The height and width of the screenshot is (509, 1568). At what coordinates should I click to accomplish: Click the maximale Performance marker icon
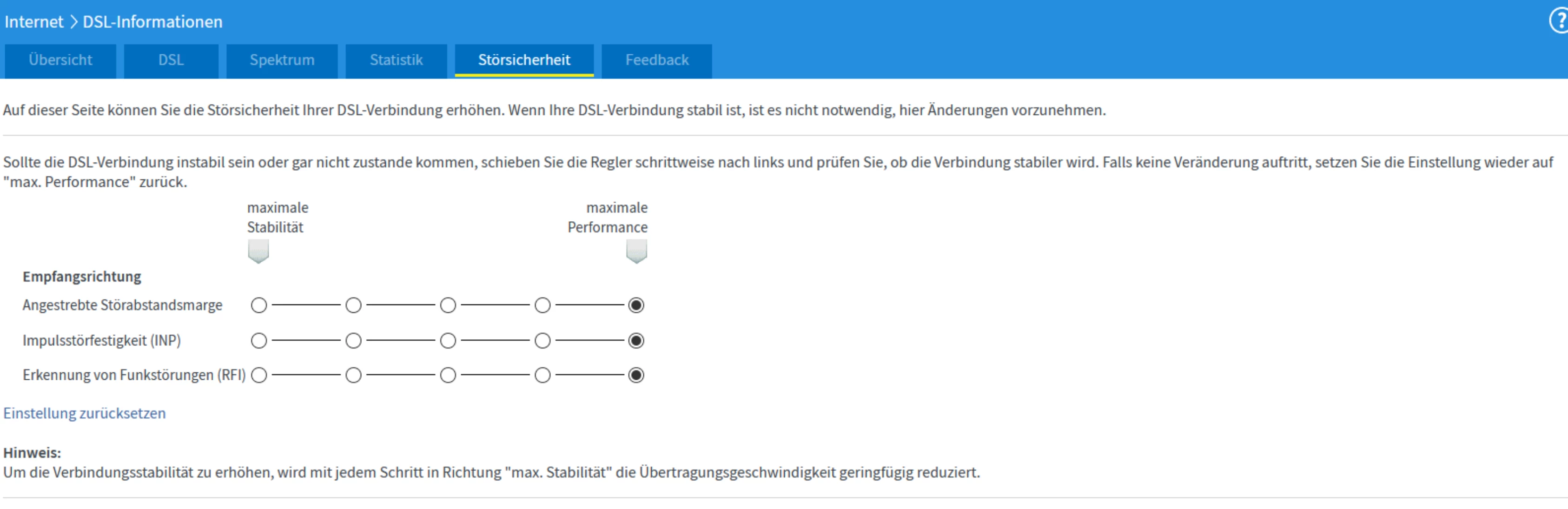(636, 251)
